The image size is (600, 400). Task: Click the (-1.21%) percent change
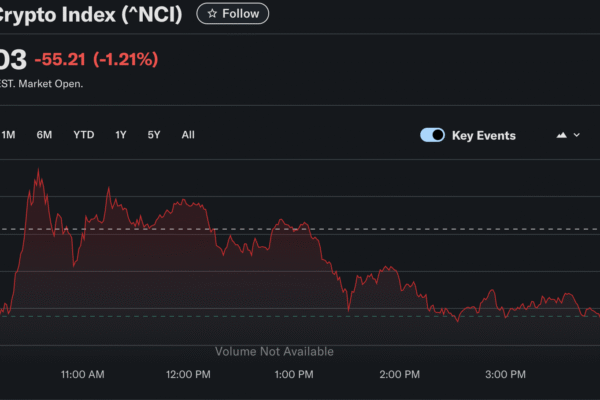click(125, 59)
